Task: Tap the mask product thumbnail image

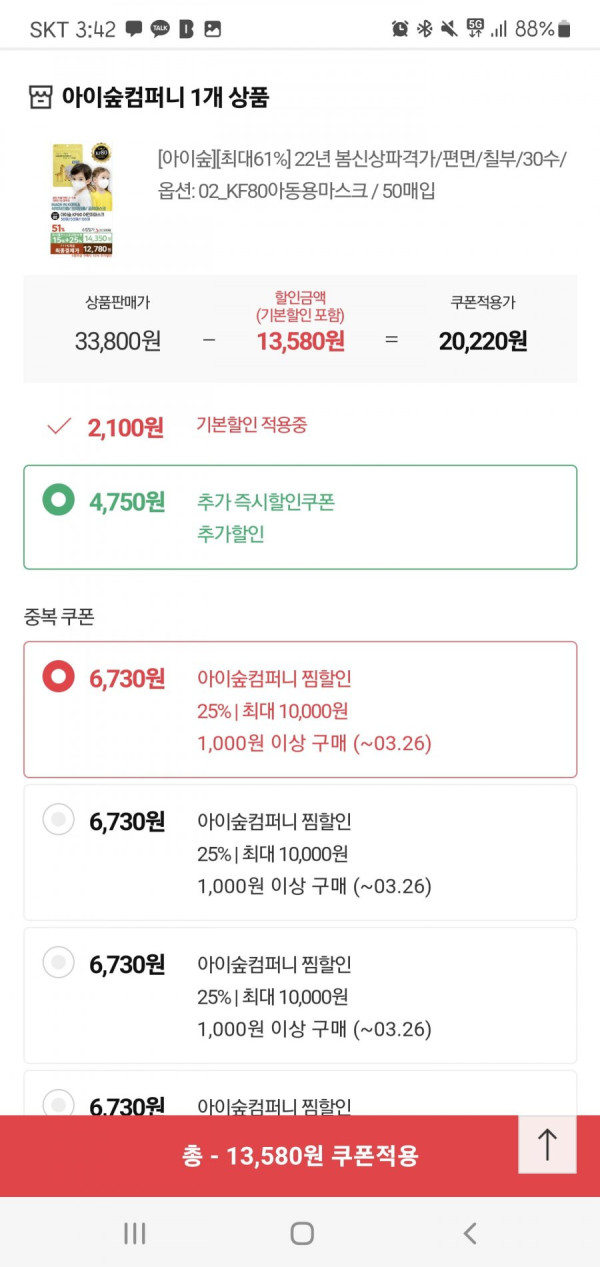Action: point(82,200)
